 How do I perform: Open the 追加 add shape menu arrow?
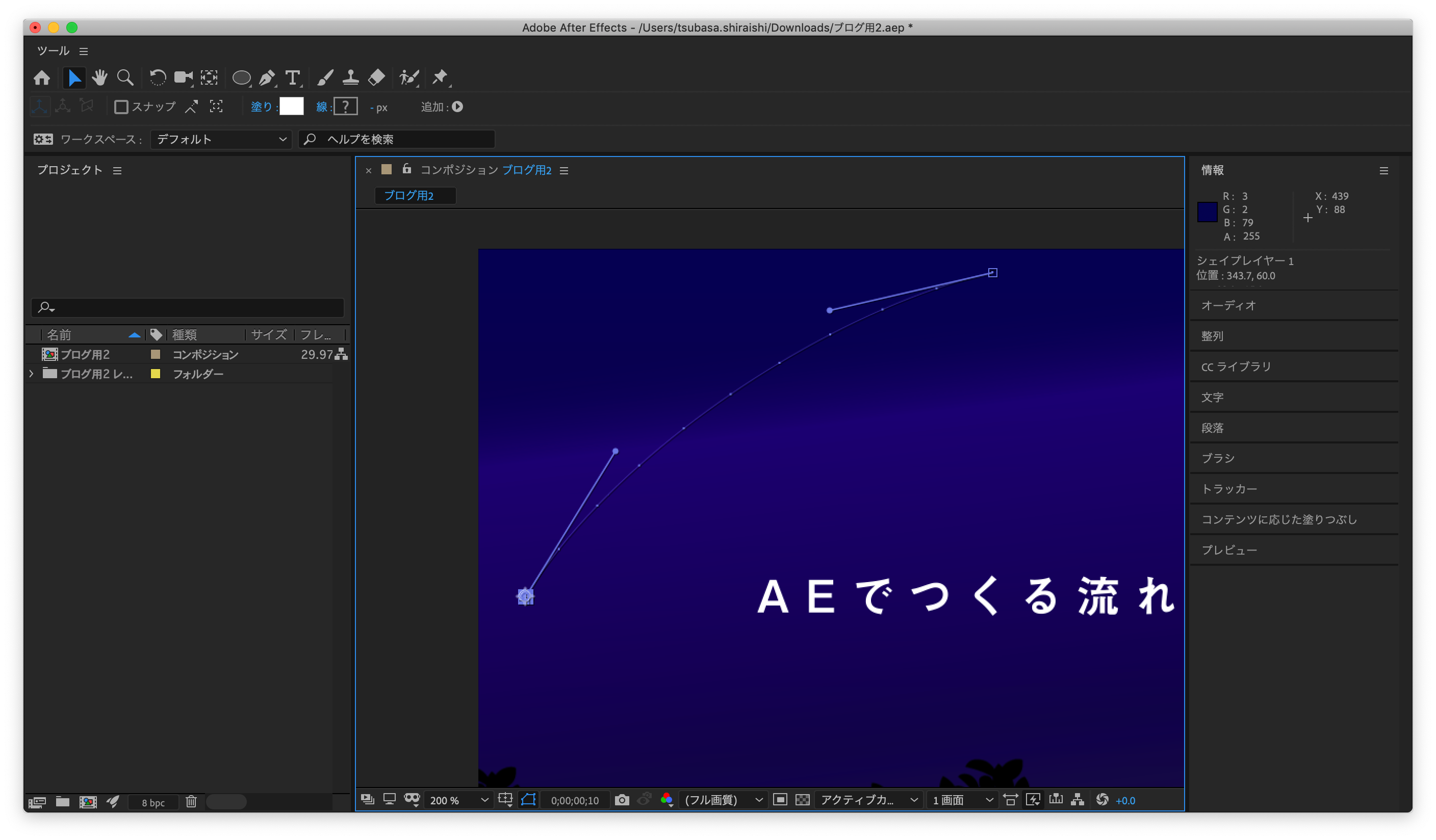tap(457, 107)
